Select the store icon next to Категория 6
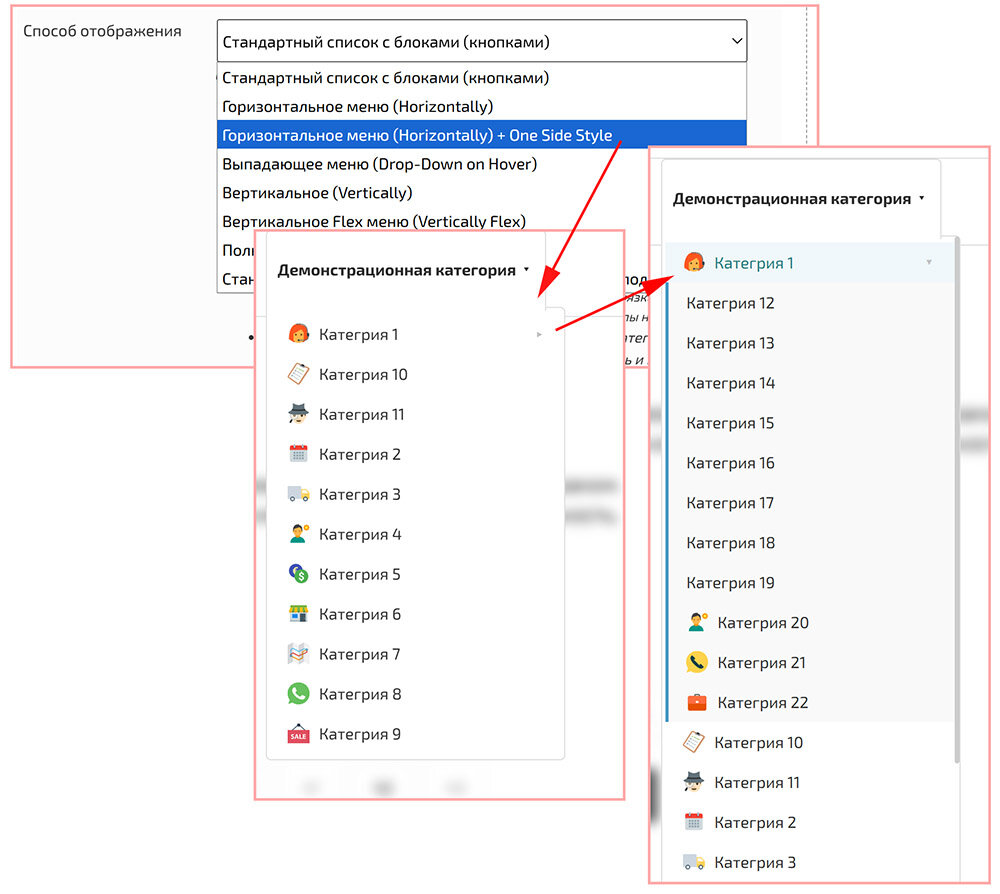Screen dimensions: 1000x894 [x=298, y=614]
